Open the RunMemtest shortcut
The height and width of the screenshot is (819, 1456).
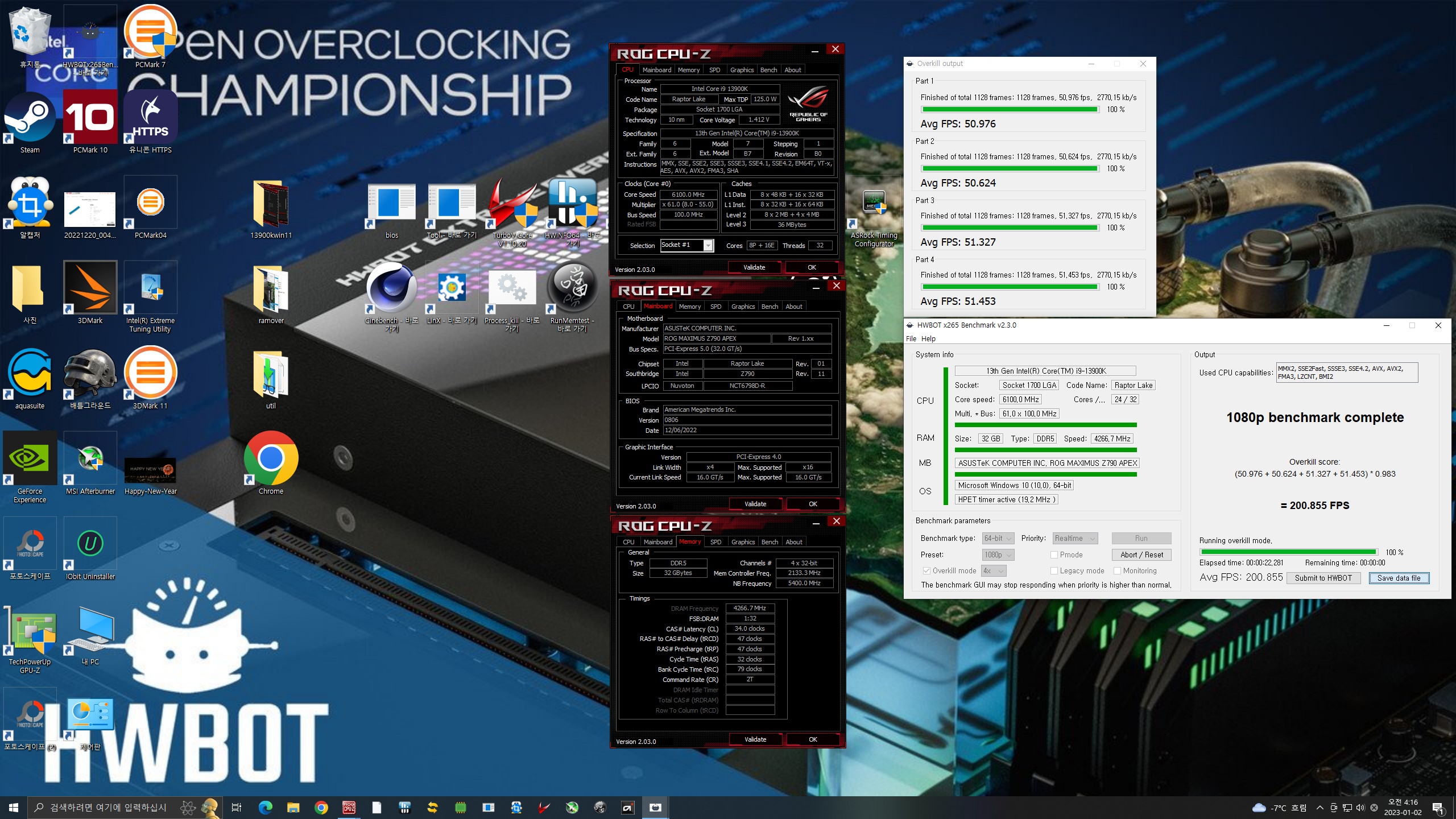coord(572,297)
